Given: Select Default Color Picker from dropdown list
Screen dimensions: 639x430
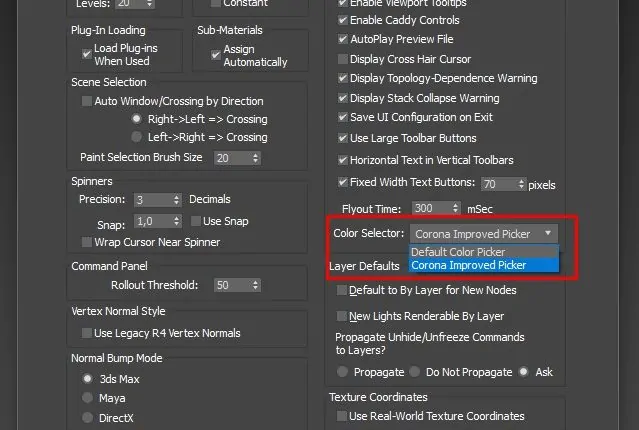Looking at the screenshot, I should click(459, 252).
